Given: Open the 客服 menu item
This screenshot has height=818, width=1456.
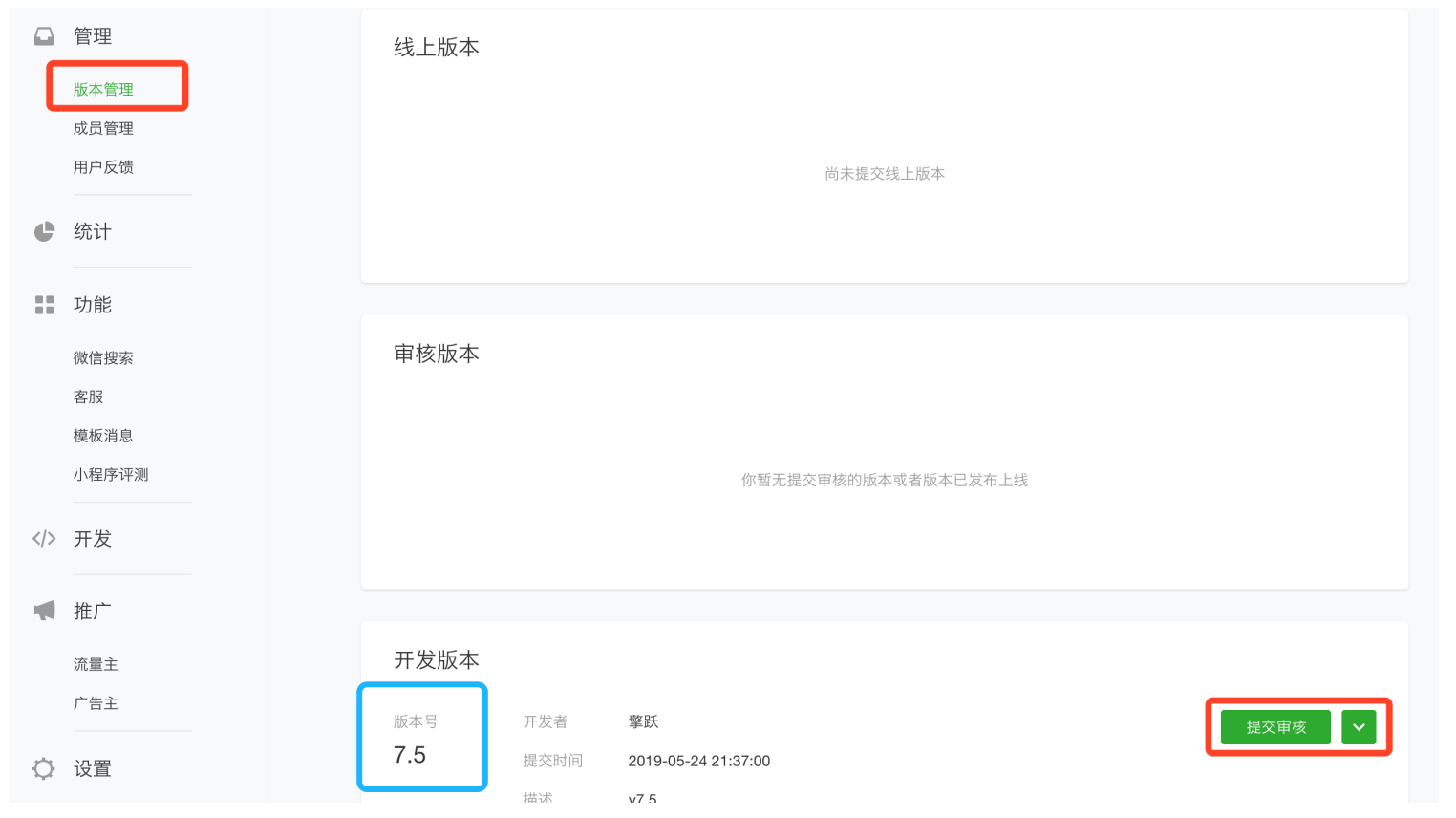Looking at the screenshot, I should [x=88, y=397].
